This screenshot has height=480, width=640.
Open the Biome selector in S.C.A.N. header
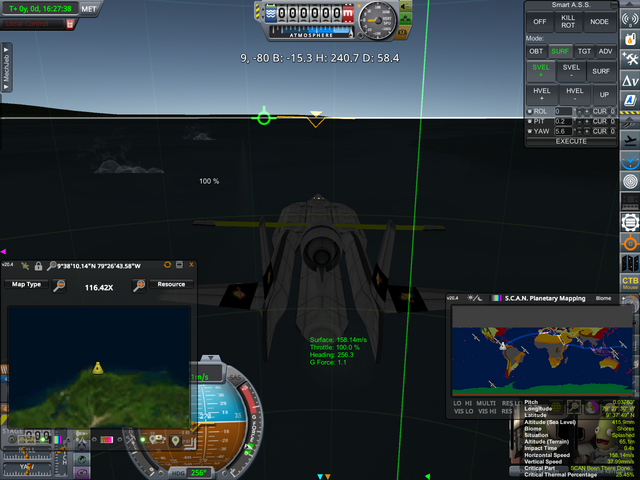[x=603, y=298]
